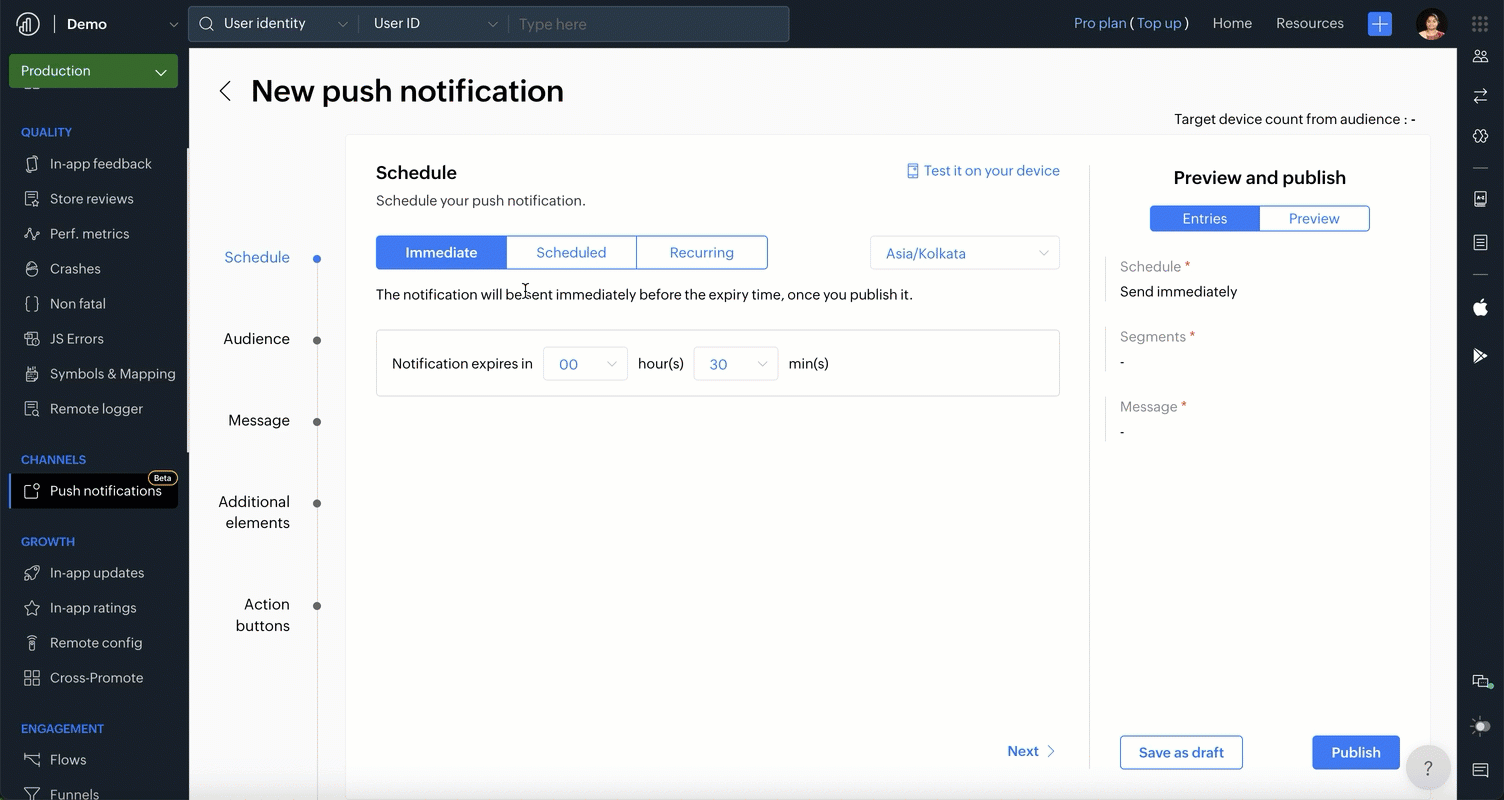Open the apps grid launcher icon
Viewport: 1504px width, 800px height.
[x=1480, y=24]
